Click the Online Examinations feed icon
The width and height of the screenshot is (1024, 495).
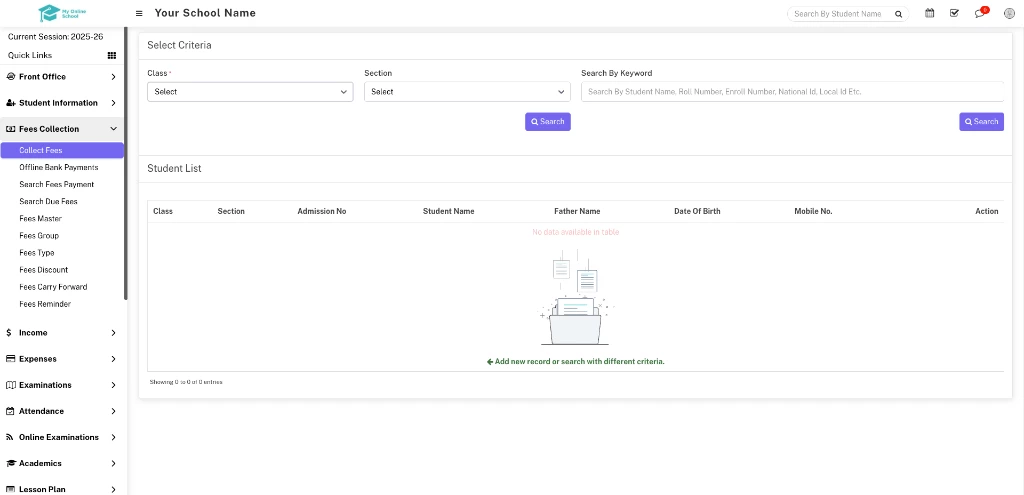point(10,437)
